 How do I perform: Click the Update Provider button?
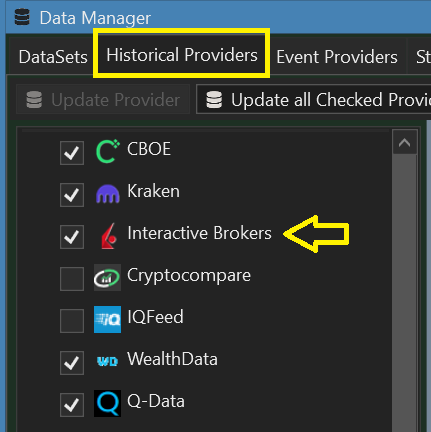103,99
